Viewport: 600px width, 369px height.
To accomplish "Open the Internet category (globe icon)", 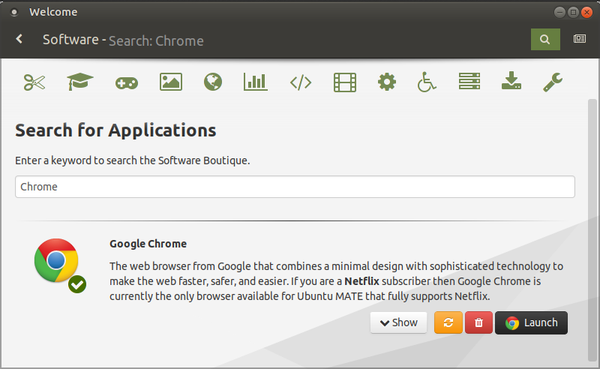I will pos(213,82).
